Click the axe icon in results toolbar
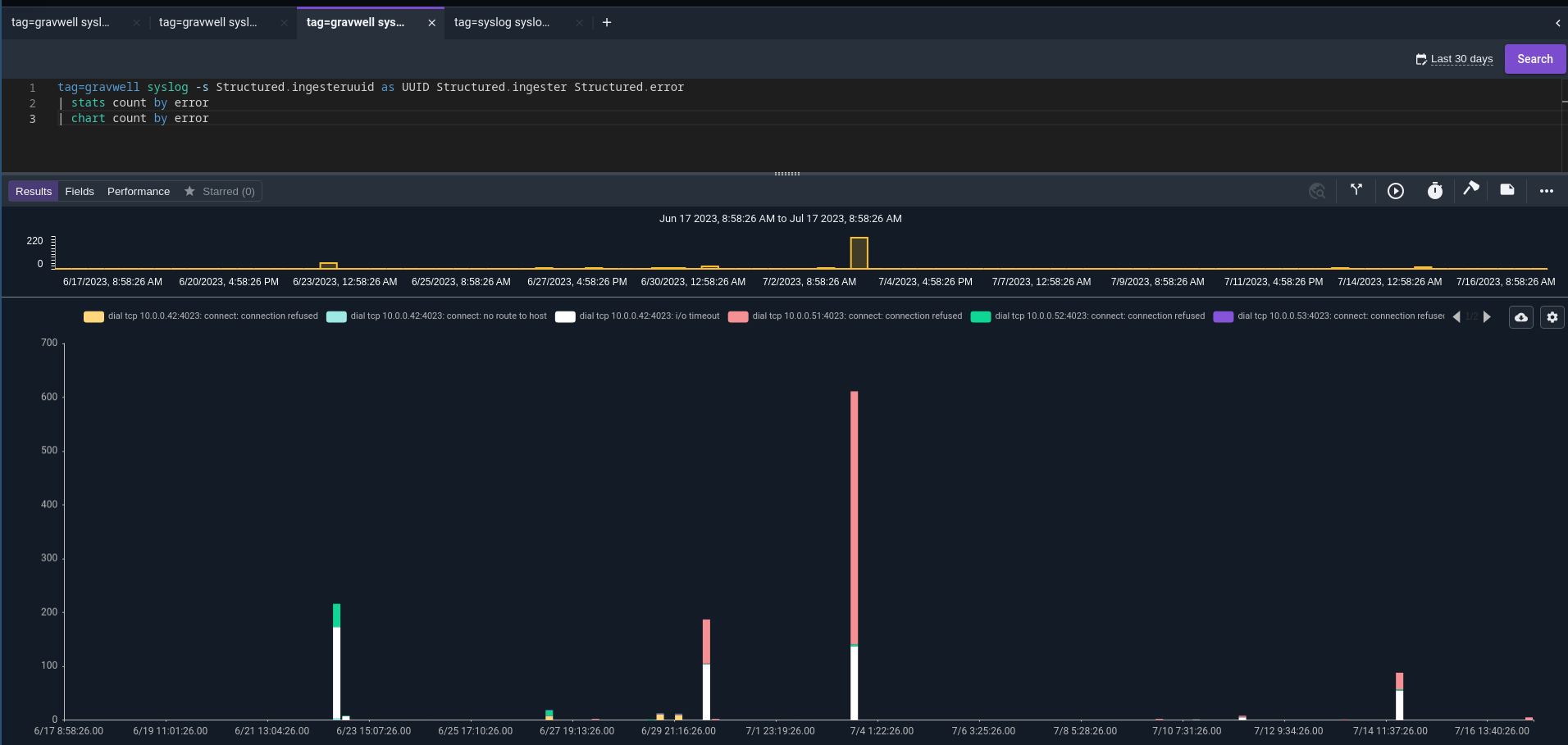The image size is (1568, 745). tap(1471, 189)
